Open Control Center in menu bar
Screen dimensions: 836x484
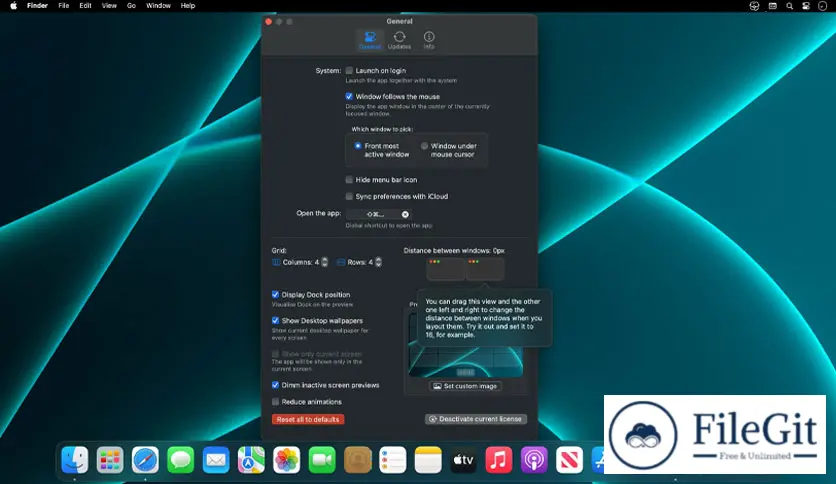tap(806, 6)
